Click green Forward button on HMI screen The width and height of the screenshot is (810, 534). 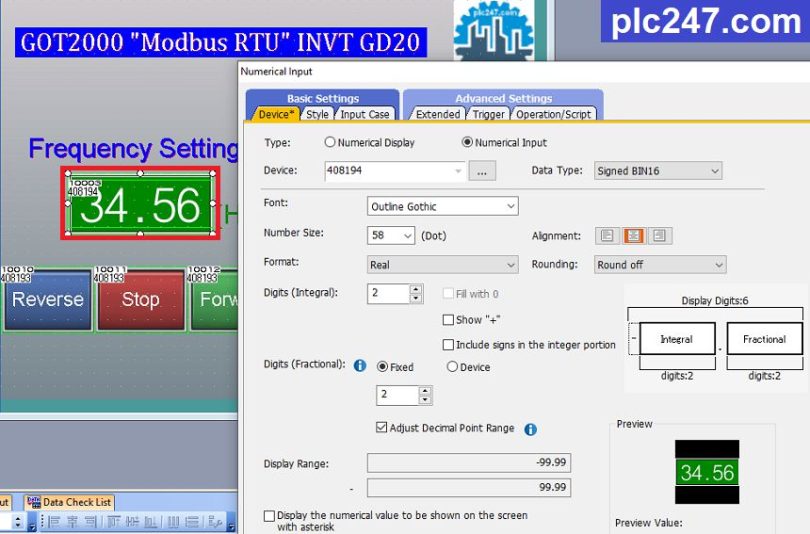pos(214,300)
